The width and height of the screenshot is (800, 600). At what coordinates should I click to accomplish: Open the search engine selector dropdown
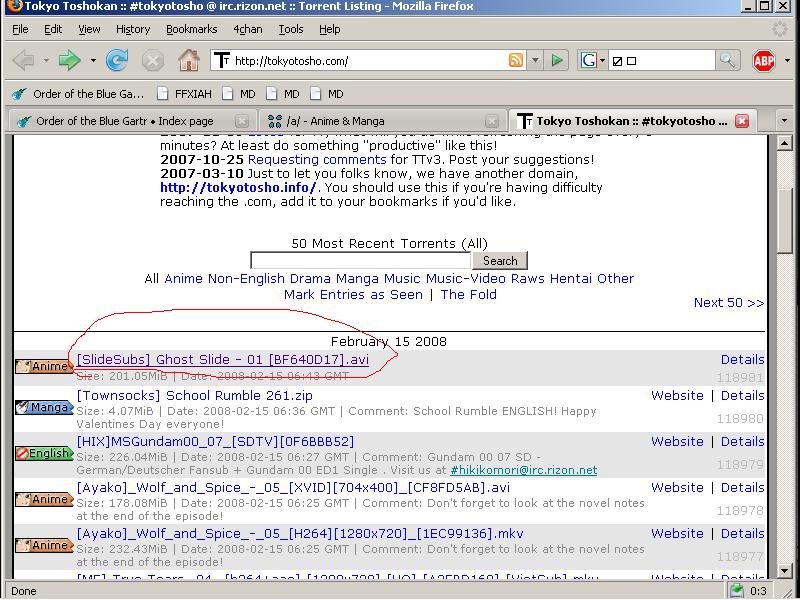603,61
